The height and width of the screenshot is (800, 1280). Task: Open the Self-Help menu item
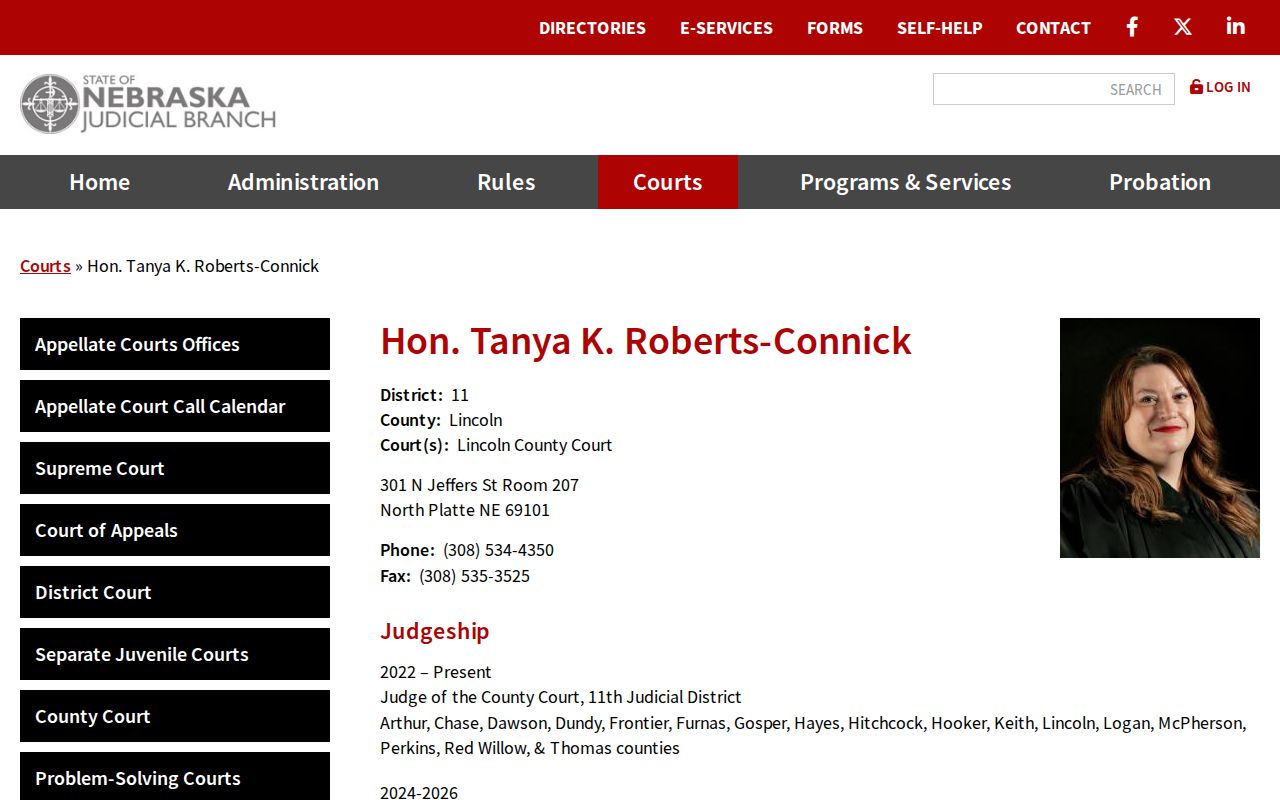(x=940, y=28)
